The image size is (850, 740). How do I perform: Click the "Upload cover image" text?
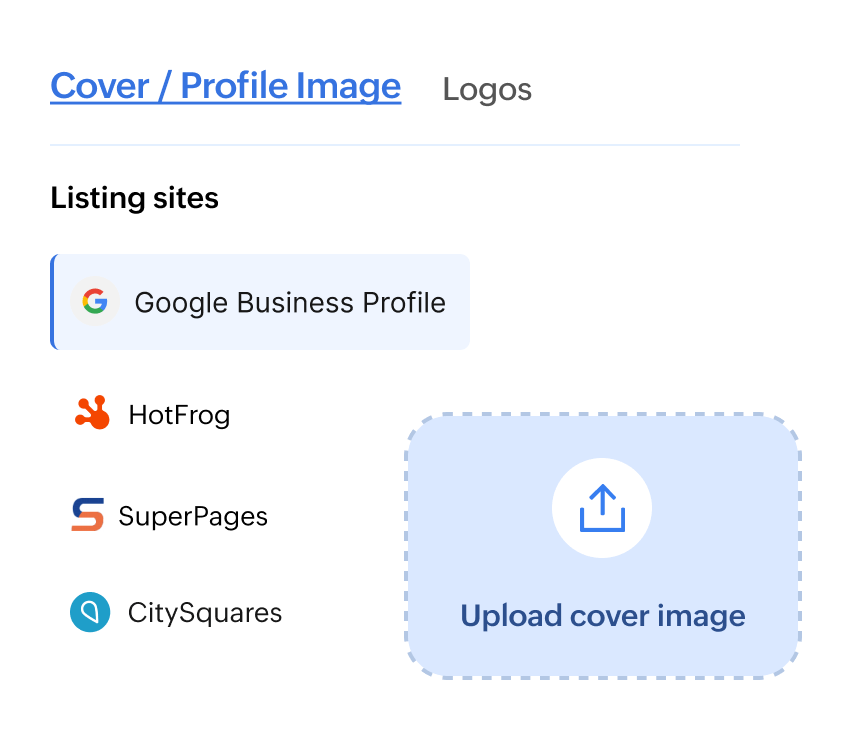(x=602, y=615)
